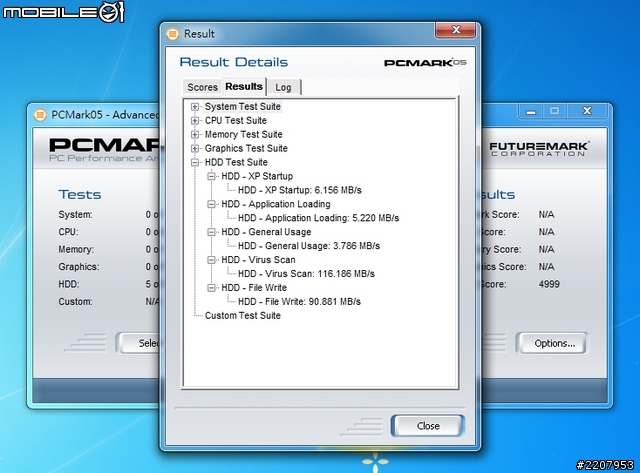Collapse the HDD - Virus Scan node
640x473 pixels.
coord(211,260)
